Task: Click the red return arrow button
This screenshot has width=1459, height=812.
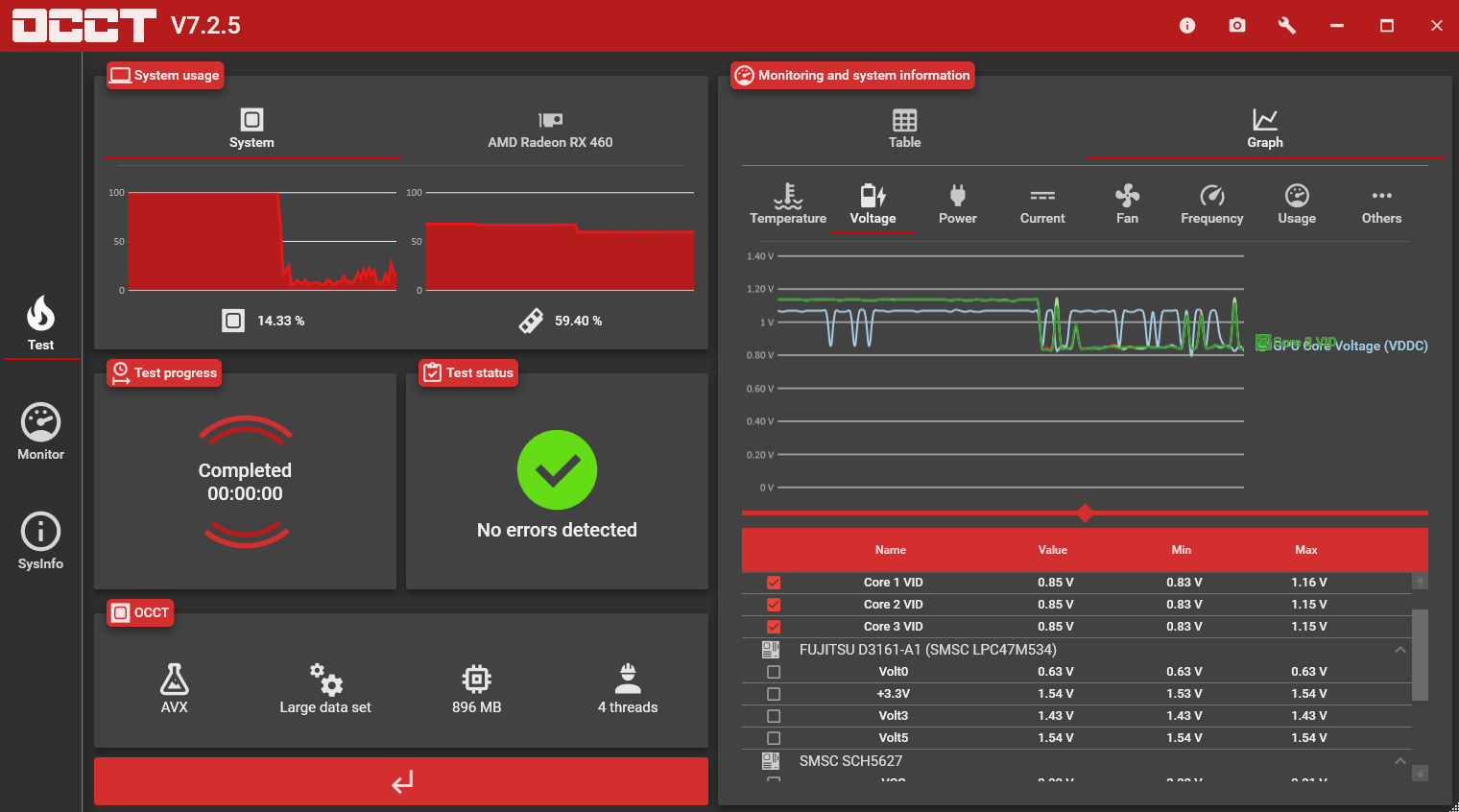Action: pyautogui.click(x=401, y=781)
